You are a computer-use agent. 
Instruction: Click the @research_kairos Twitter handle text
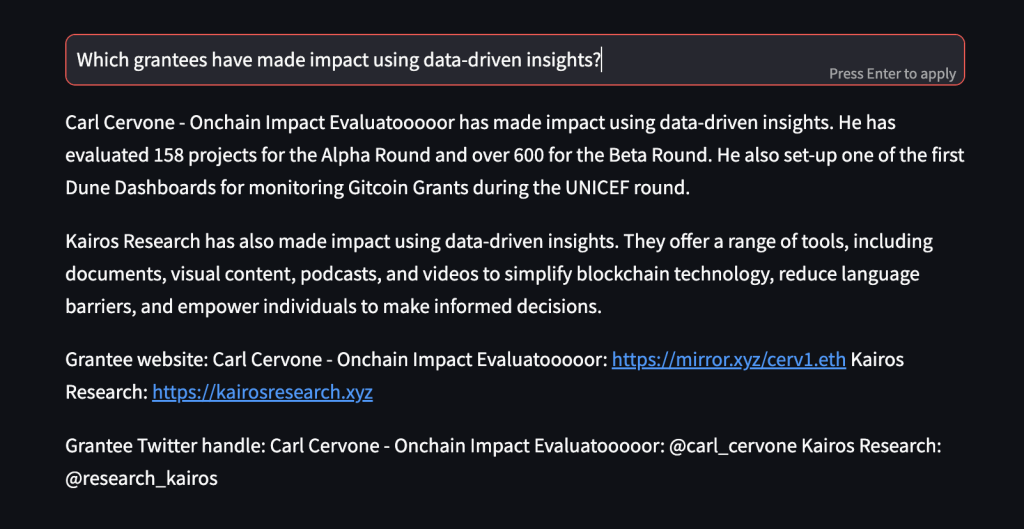pyautogui.click(x=141, y=479)
